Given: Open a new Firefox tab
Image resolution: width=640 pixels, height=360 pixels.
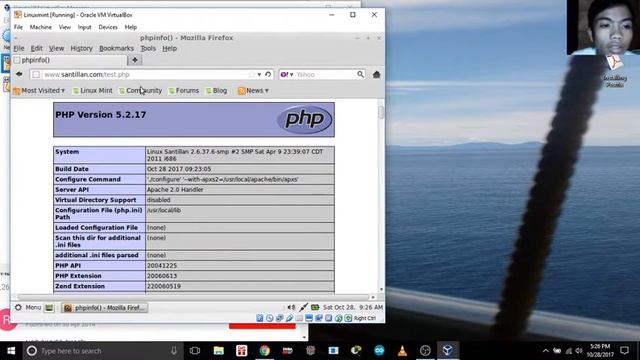Looking at the screenshot, I should tap(134, 60).
